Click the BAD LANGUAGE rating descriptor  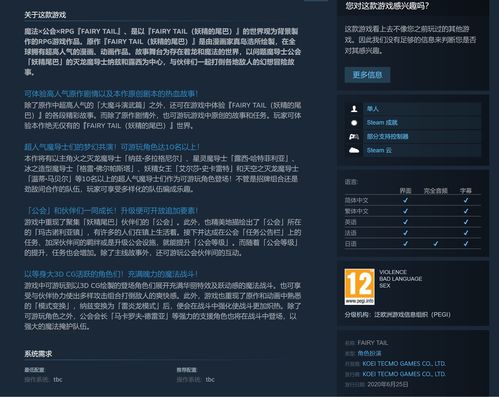[400, 279]
